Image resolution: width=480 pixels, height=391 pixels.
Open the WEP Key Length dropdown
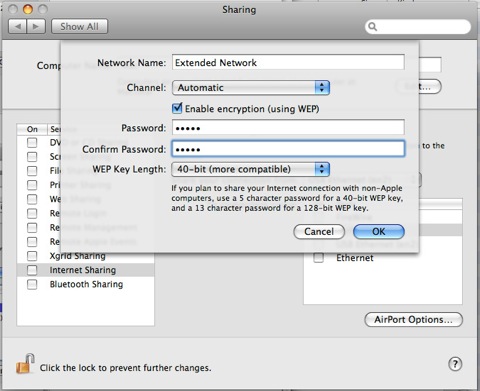(x=251, y=169)
